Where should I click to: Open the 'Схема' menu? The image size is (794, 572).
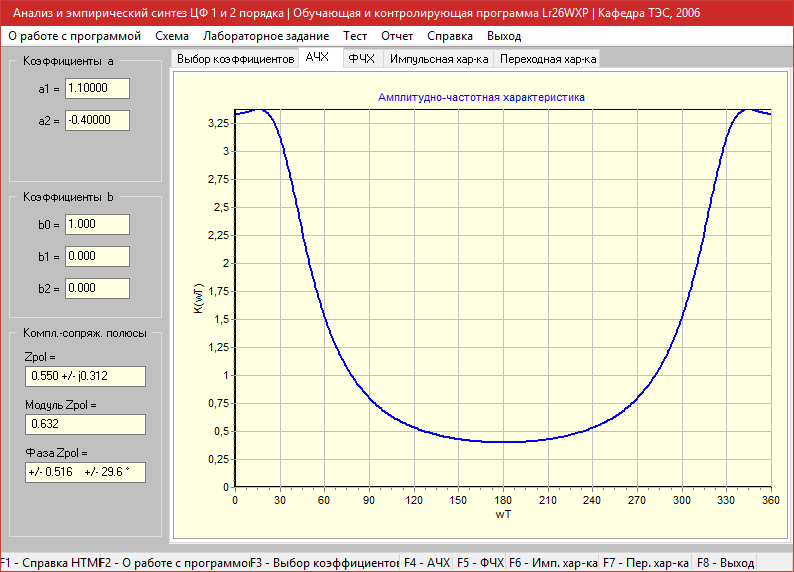point(172,36)
